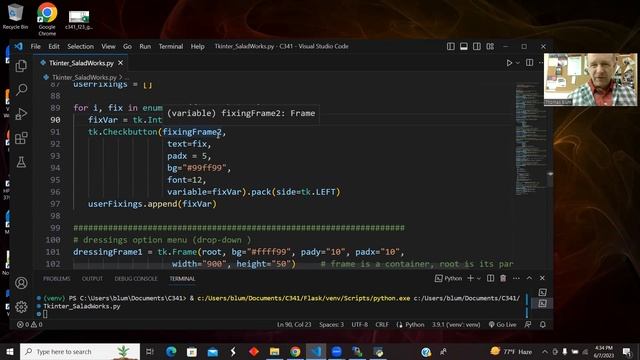The height and width of the screenshot is (360, 640).
Task: Change encoding via UTF-8 status entry
Action: (360, 324)
